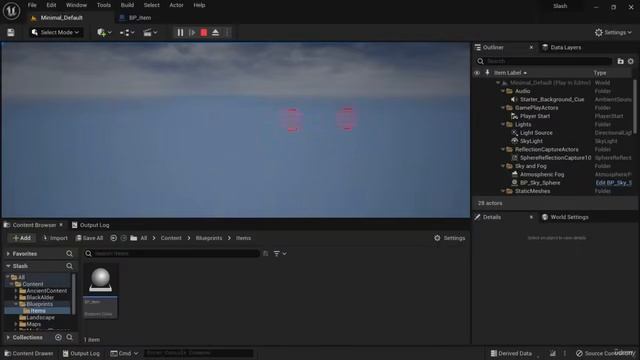Select SkyLight actor
Screen dimensions: 640x360
[x=531, y=141]
